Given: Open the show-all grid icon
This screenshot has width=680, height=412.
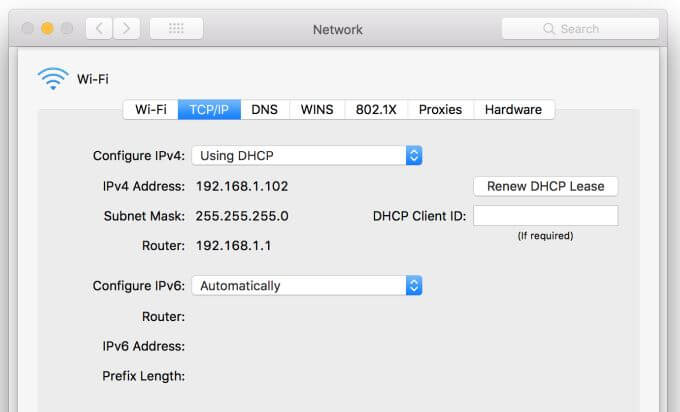Looking at the screenshot, I should pos(176,28).
